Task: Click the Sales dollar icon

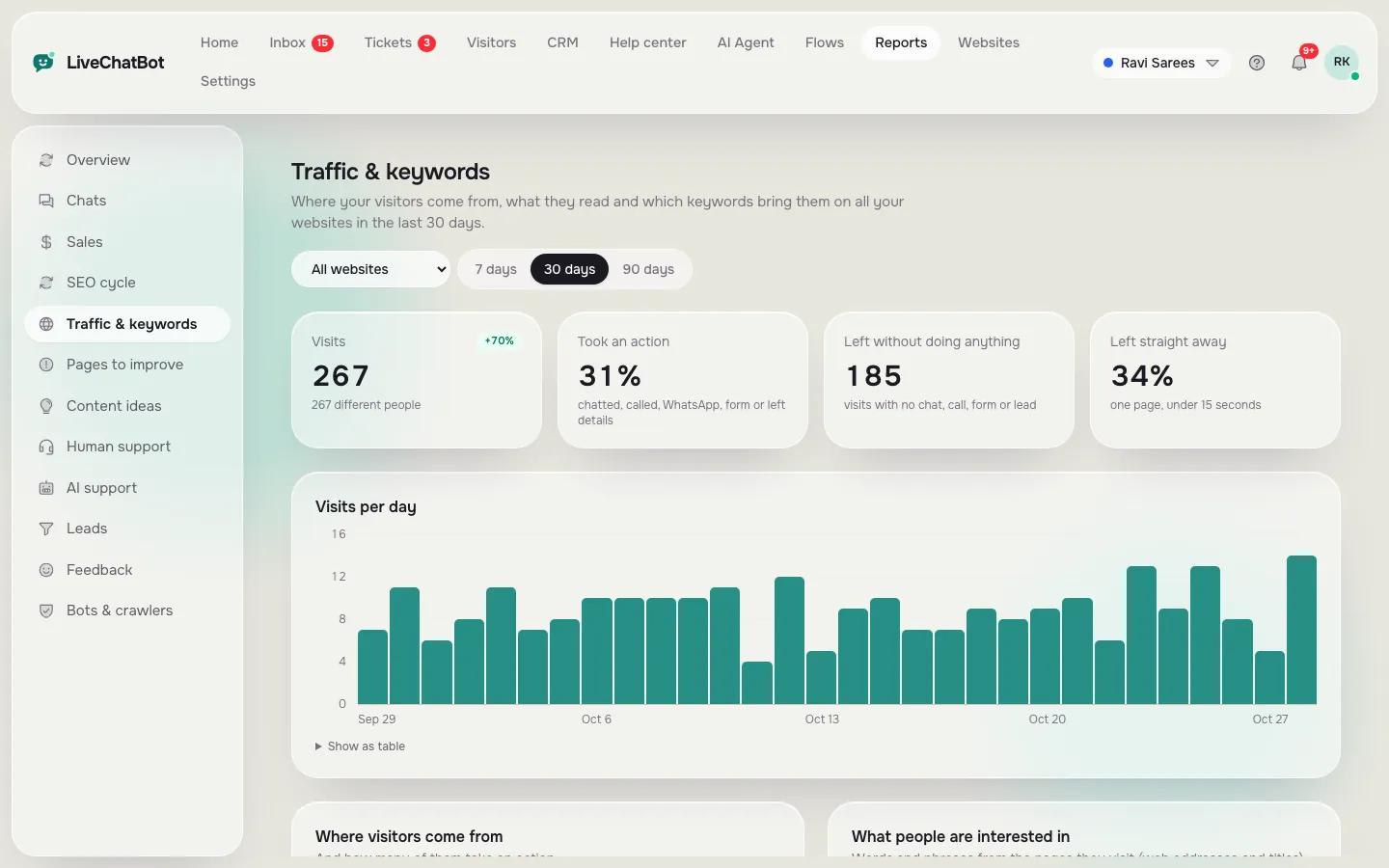Action: 46,242
